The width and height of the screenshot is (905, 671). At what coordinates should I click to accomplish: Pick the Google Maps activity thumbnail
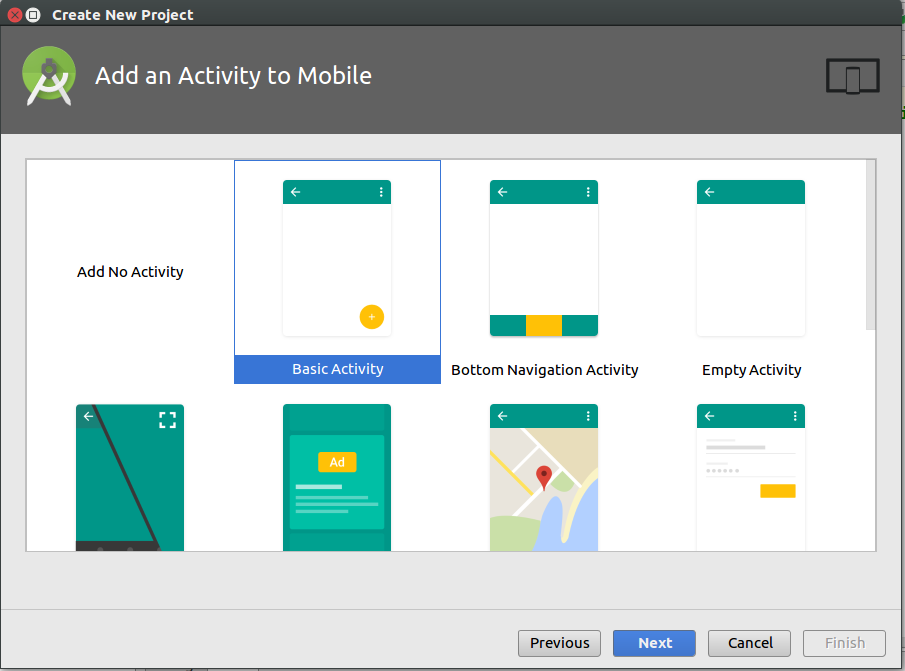click(544, 478)
